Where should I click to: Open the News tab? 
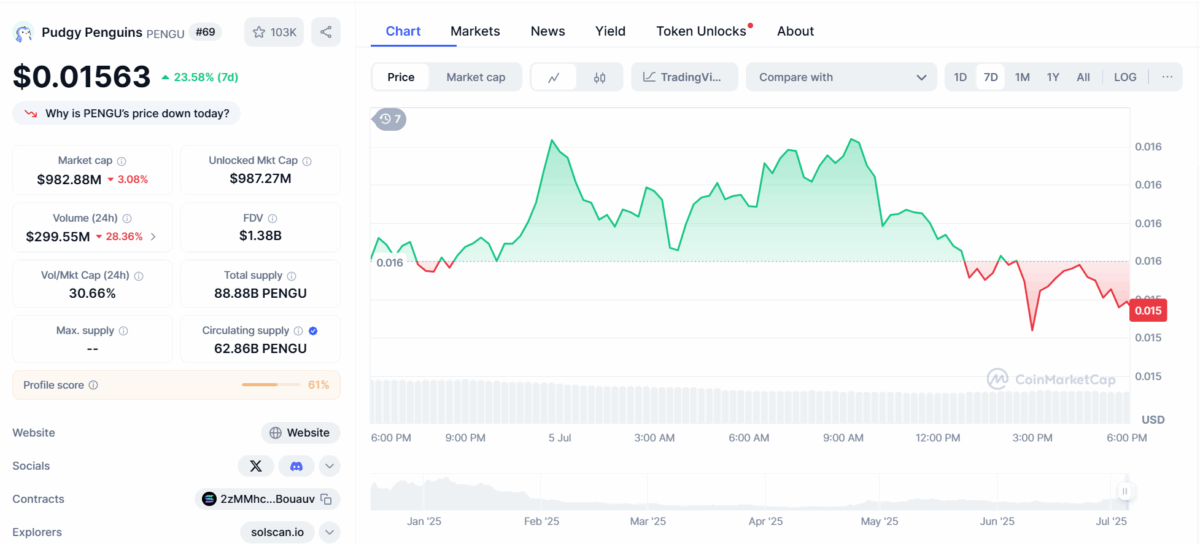[548, 31]
